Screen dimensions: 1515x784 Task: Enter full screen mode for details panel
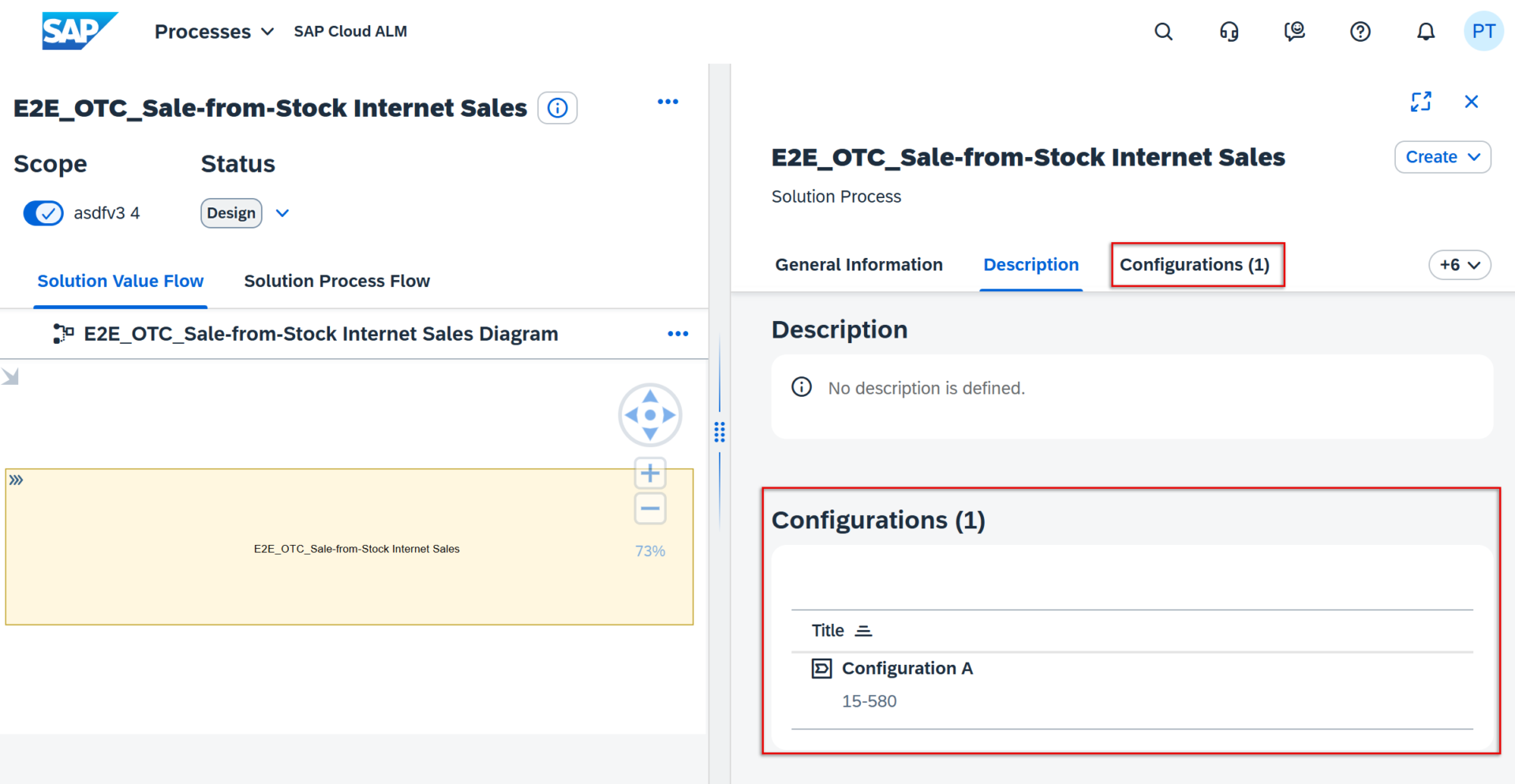click(1420, 102)
